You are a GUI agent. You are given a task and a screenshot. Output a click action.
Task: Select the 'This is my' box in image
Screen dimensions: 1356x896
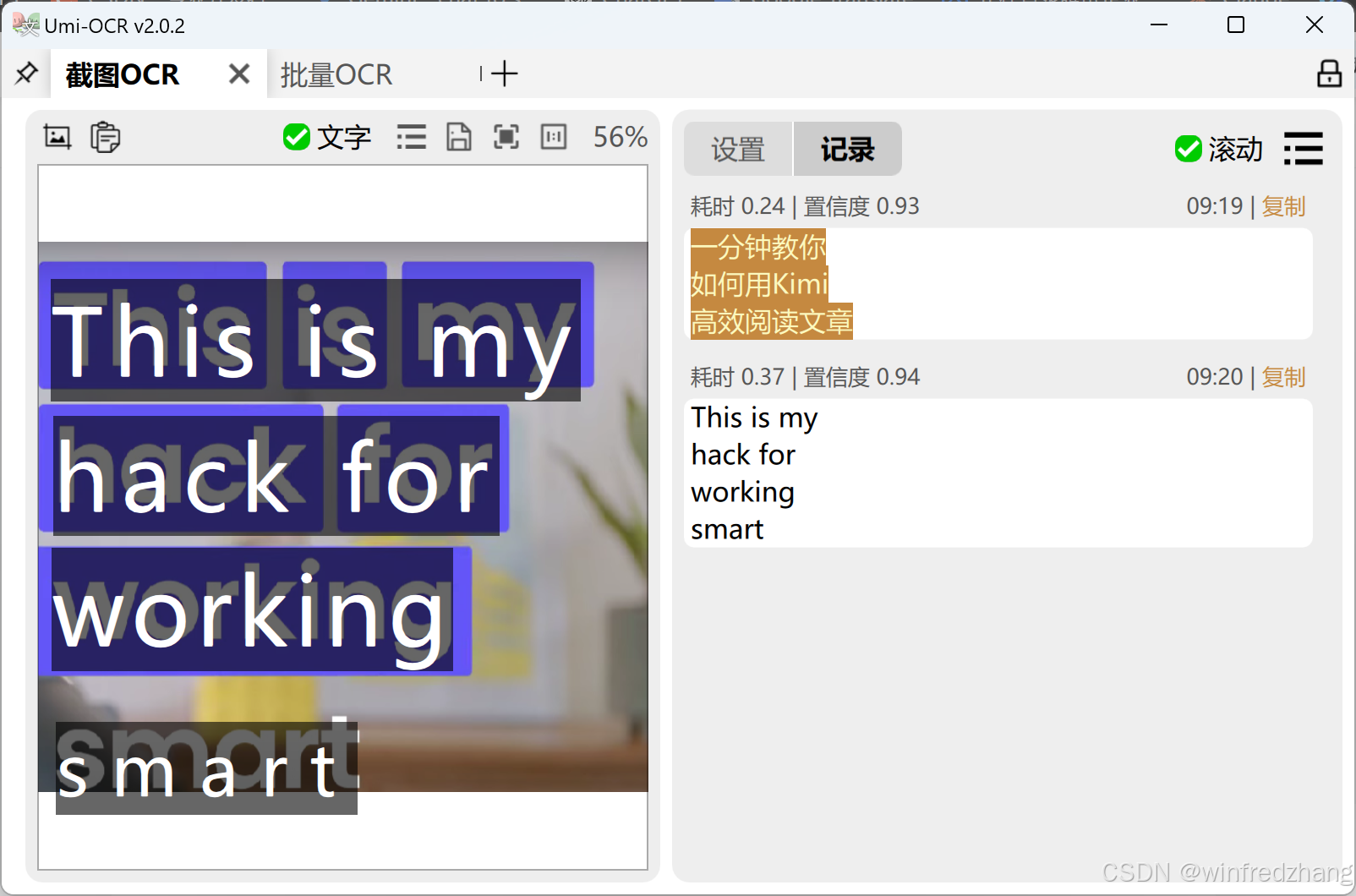point(315,339)
